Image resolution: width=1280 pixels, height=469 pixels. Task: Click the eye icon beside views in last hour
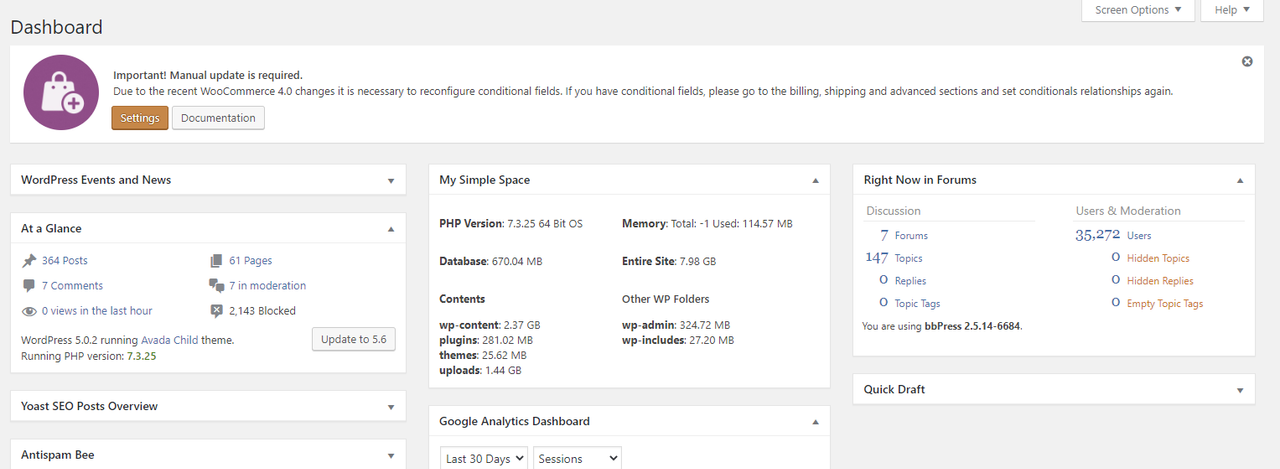click(x=29, y=311)
